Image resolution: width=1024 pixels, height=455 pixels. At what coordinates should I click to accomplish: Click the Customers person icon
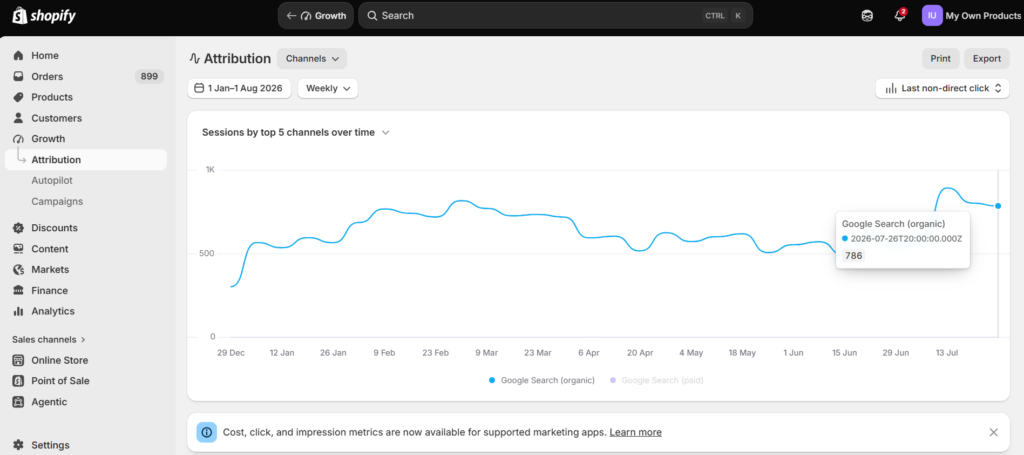point(18,118)
